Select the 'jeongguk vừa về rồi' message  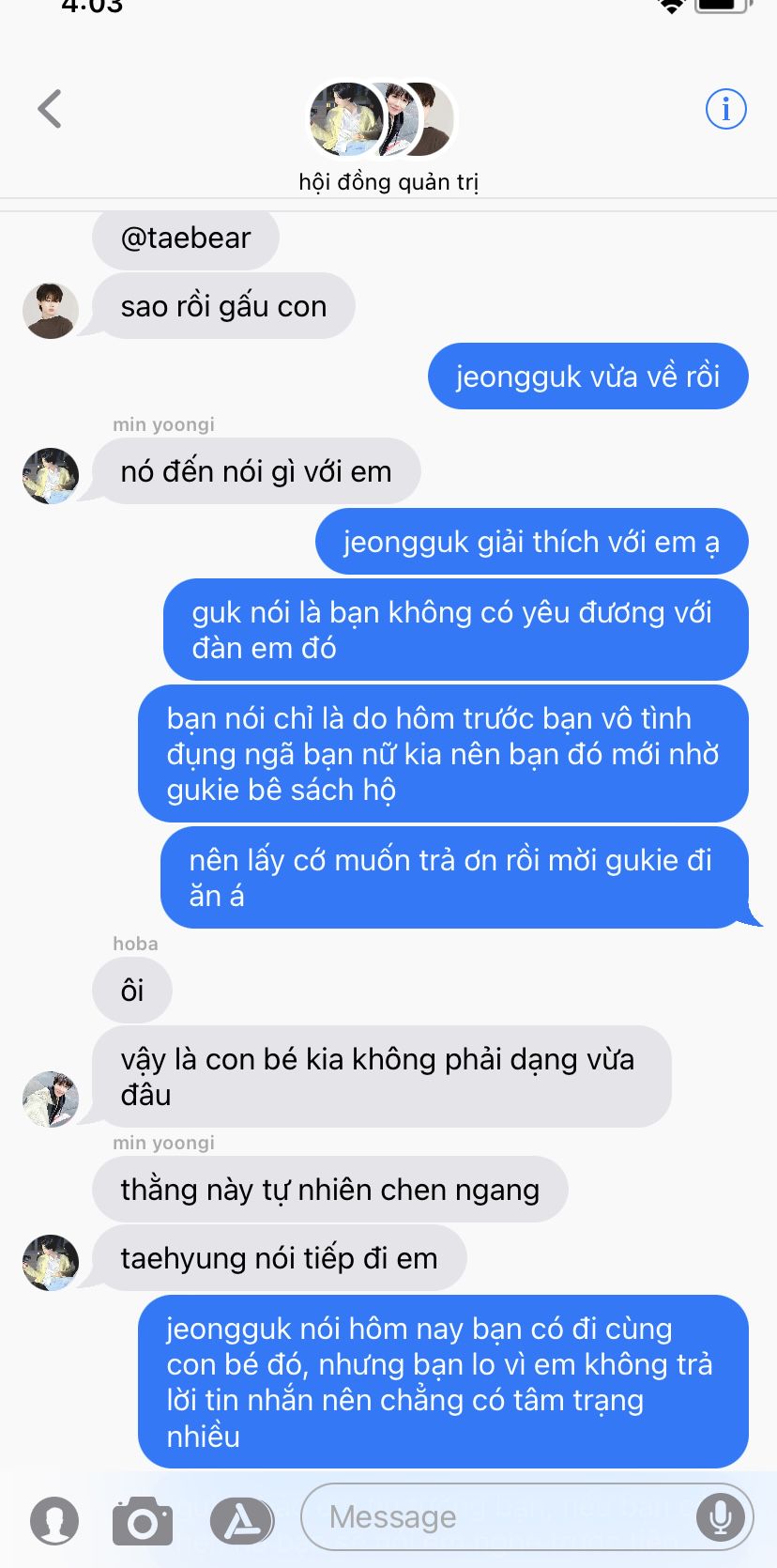coord(588,377)
